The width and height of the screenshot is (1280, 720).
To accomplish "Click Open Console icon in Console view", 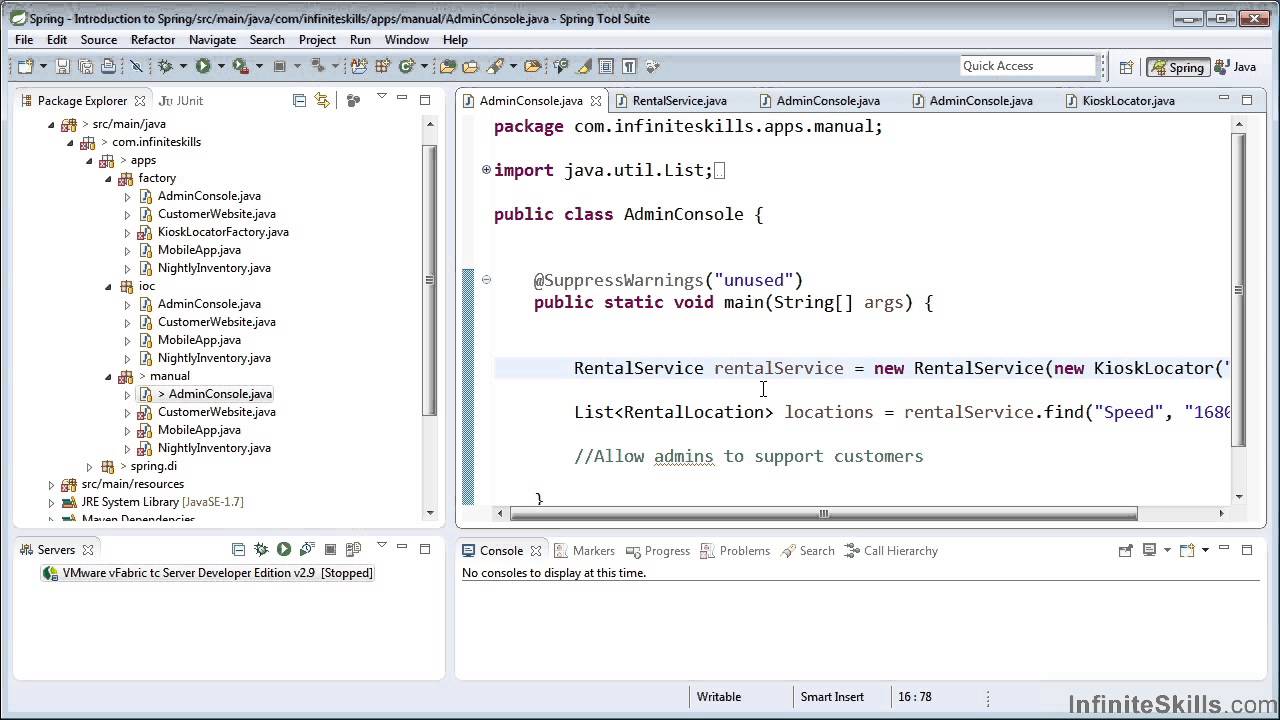I will click(1187, 550).
